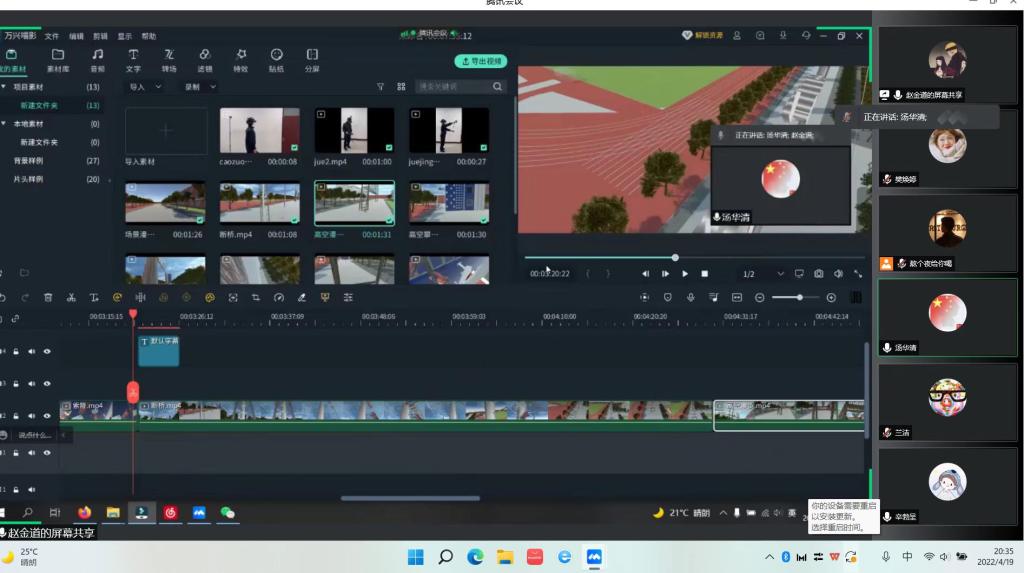This screenshot has width=1024, height=573.
Task: Click the timeline zoom slider handle
Action: tap(800, 297)
